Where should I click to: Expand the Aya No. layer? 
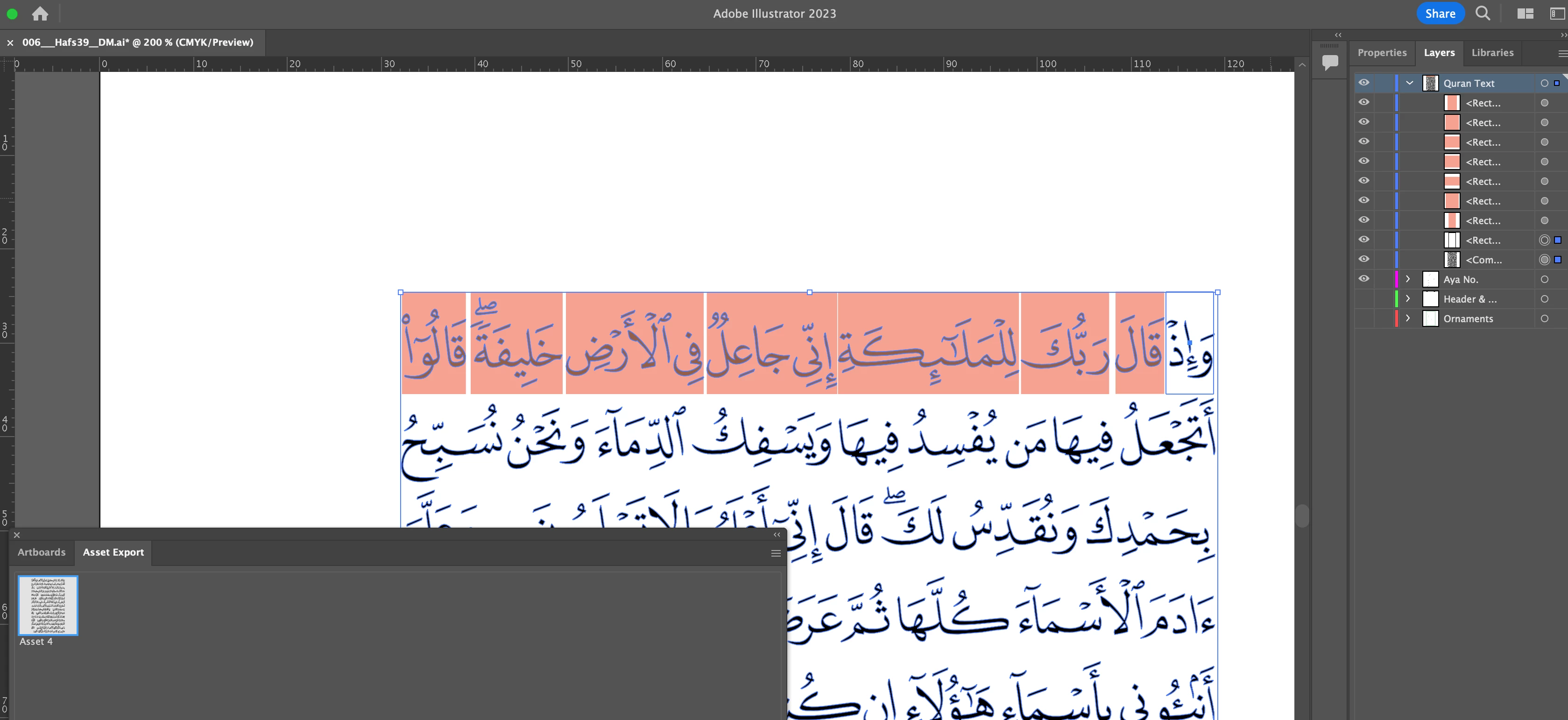pyautogui.click(x=1407, y=279)
